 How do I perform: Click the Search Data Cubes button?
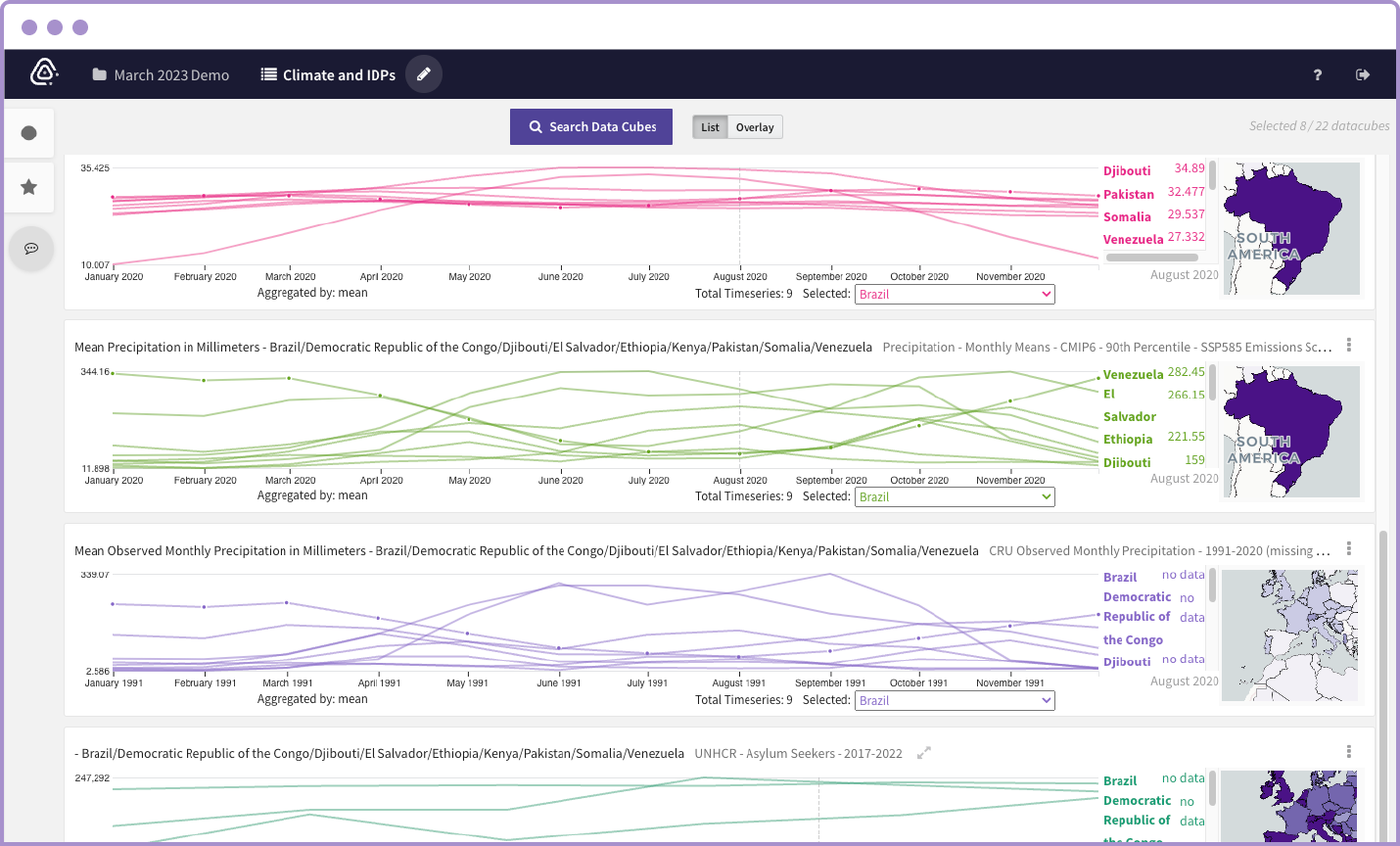tap(591, 126)
